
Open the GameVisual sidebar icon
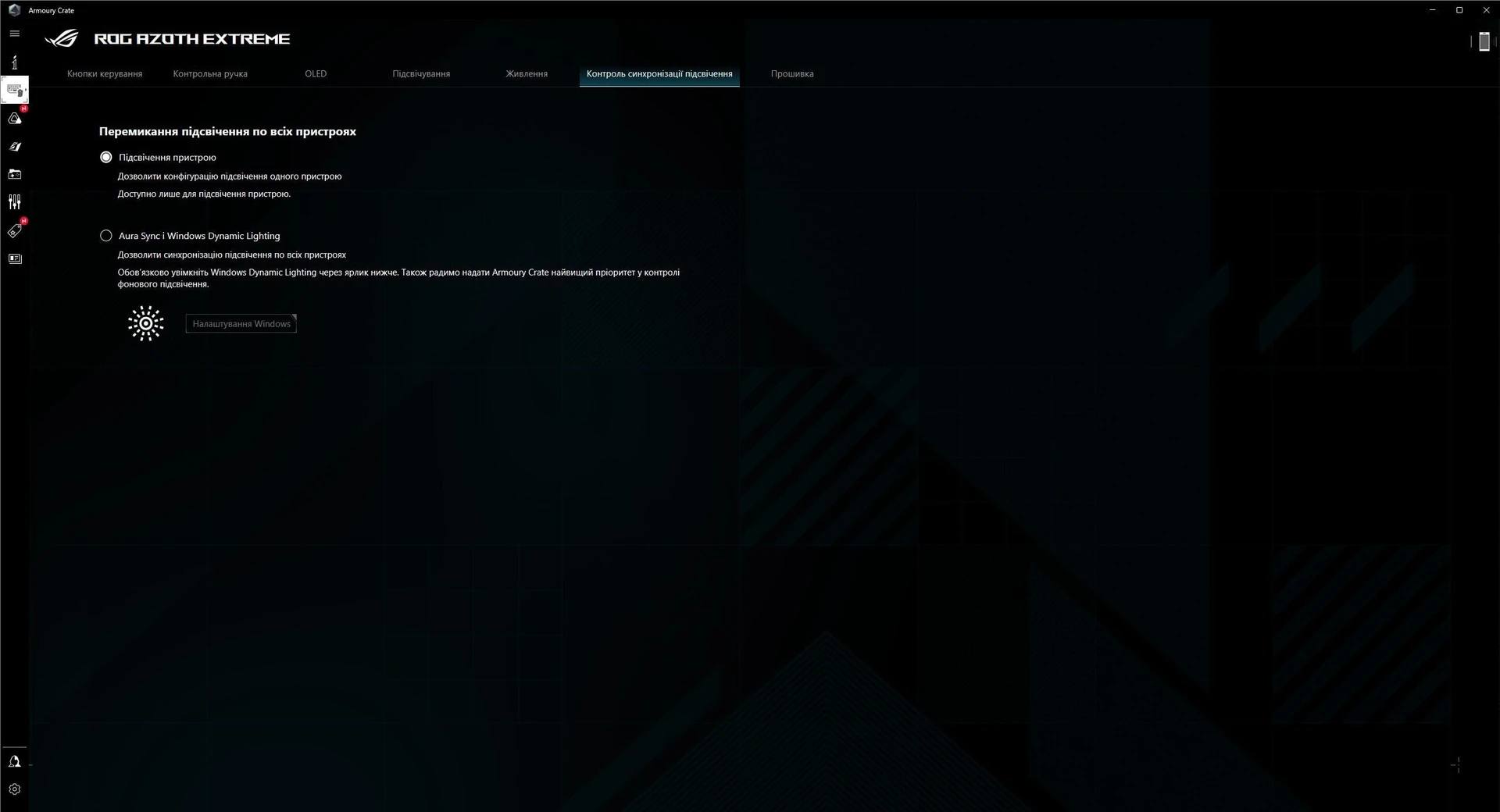tap(14, 146)
